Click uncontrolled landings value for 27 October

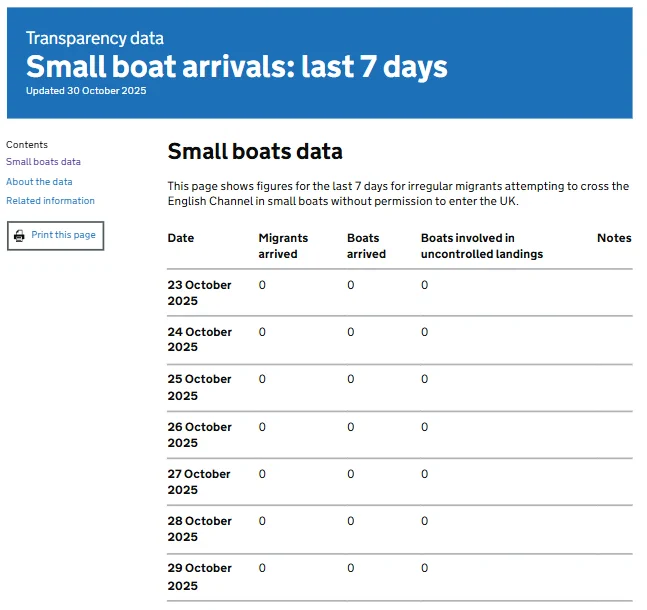click(425, 474)
